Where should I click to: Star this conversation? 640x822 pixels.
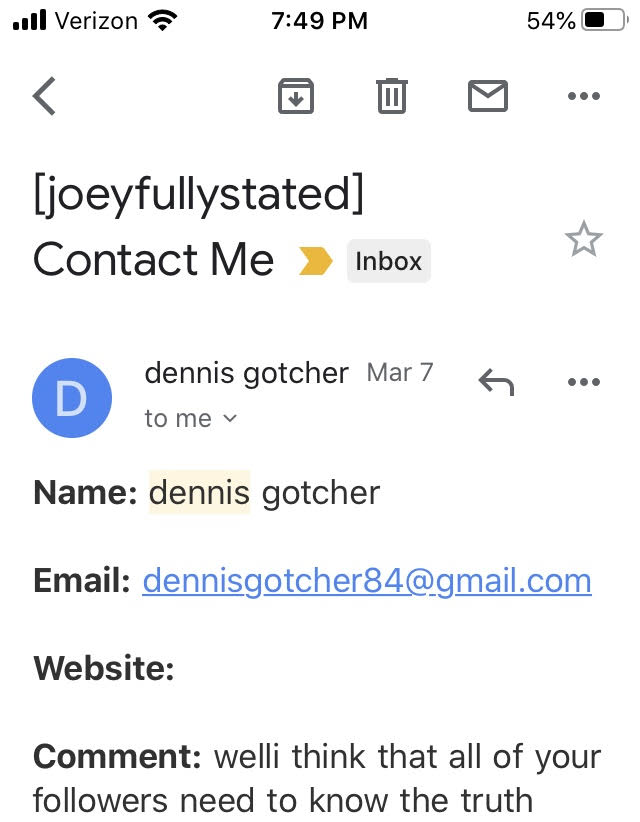[x=583, y=240]
